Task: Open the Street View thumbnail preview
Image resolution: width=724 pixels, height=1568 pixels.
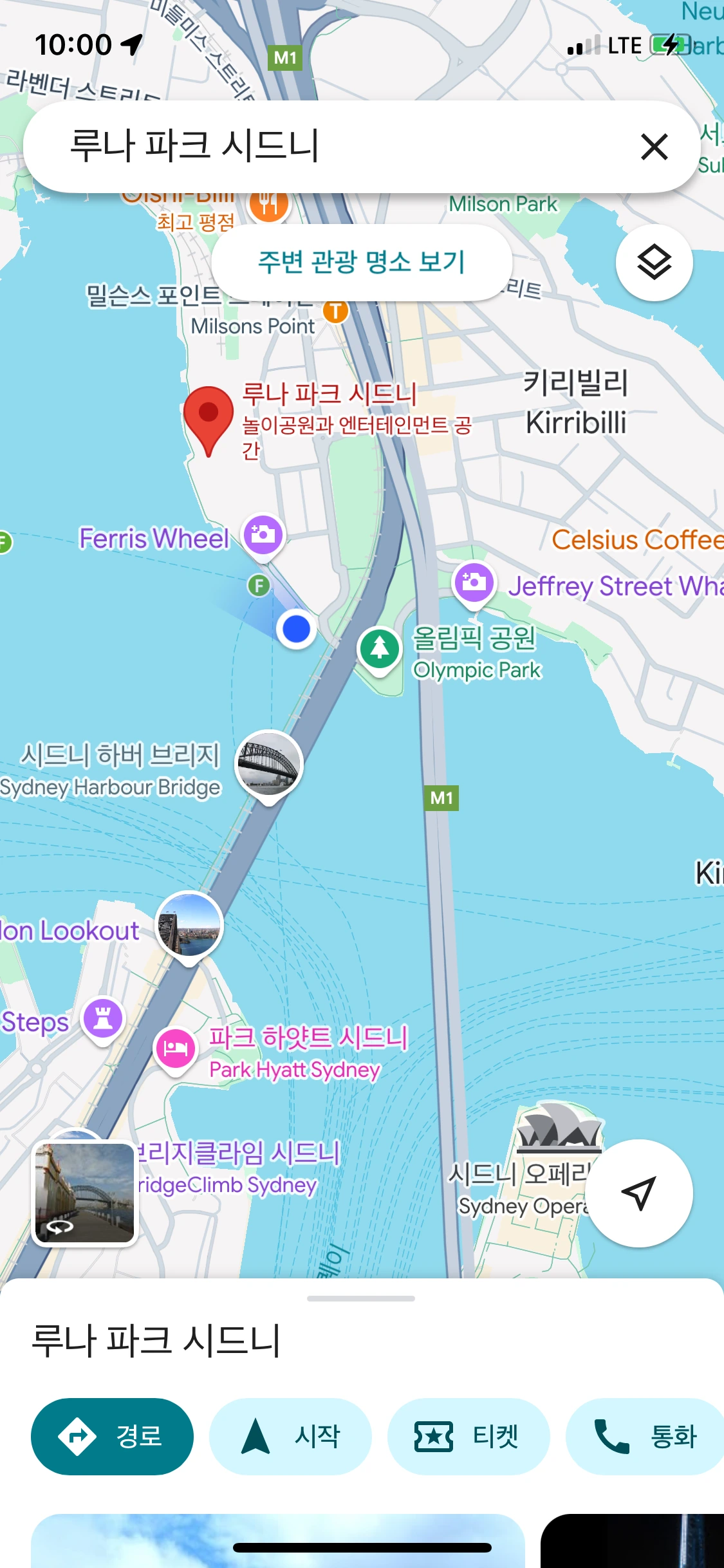Action: click(x=84, y=1194)
